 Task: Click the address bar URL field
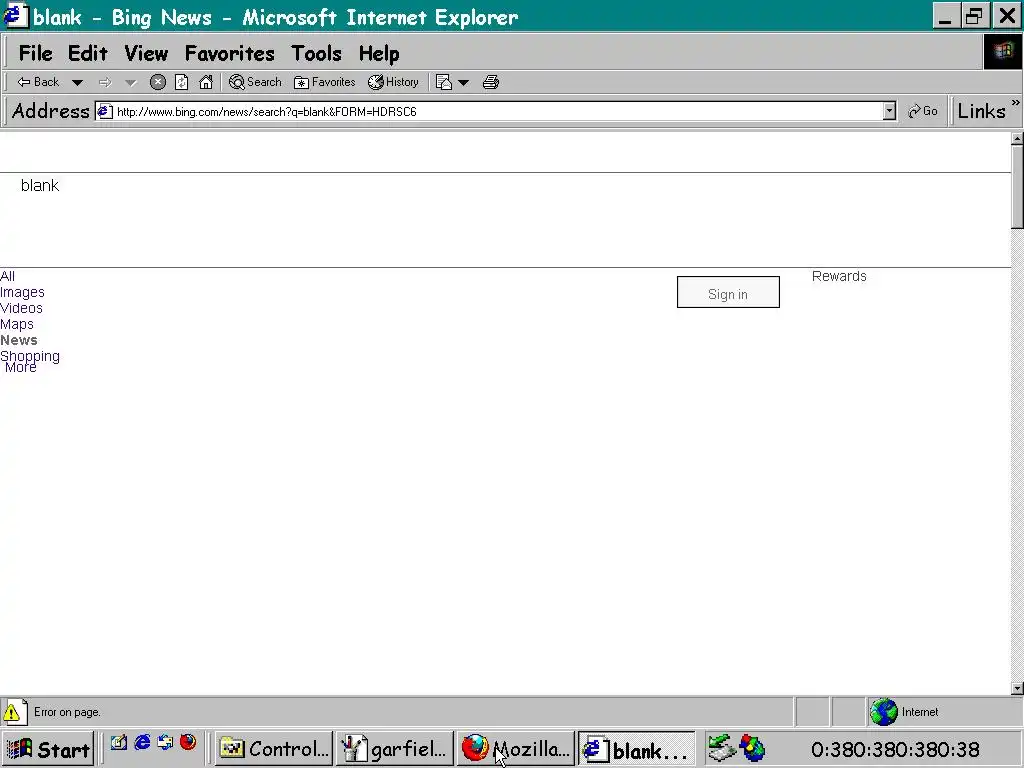click(498, 112)
